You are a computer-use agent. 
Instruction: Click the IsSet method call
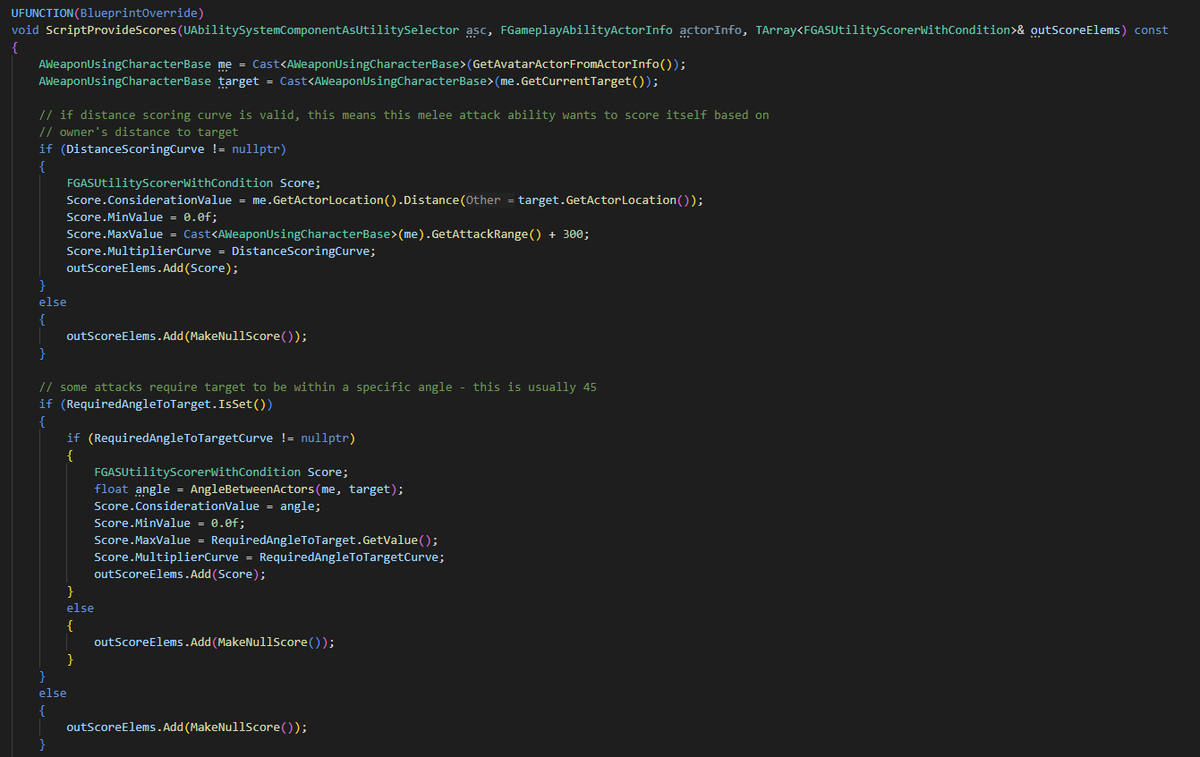[237, 404]
